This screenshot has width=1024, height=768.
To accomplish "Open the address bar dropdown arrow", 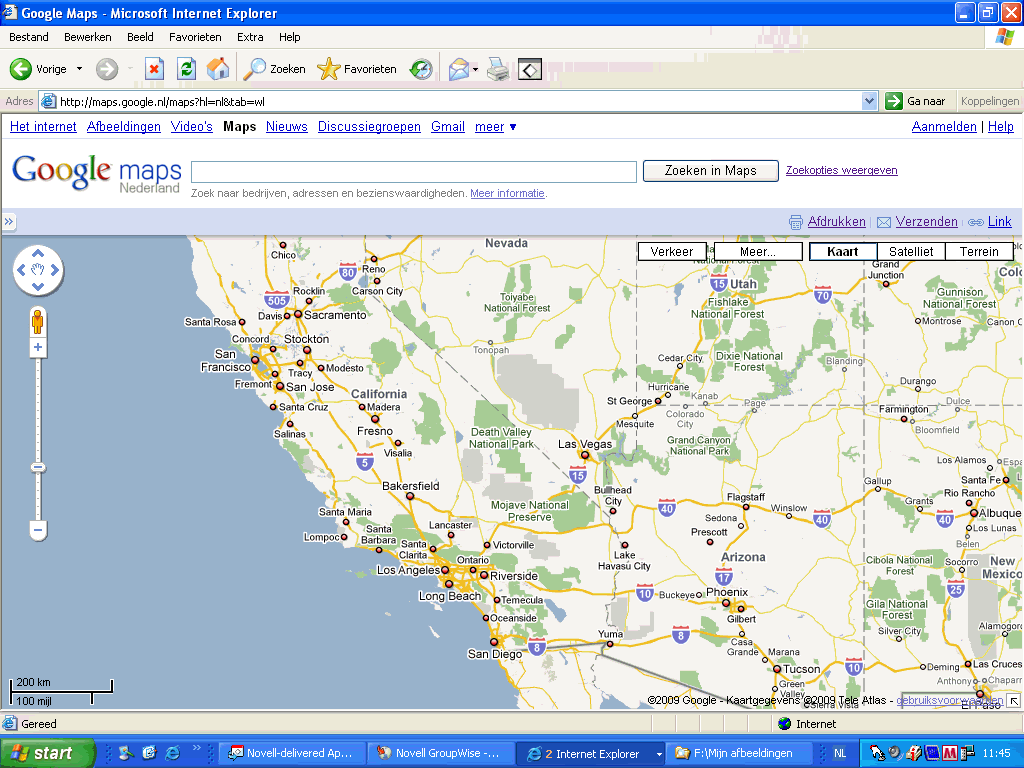I will pyautogui.click(x=869, y=101).
